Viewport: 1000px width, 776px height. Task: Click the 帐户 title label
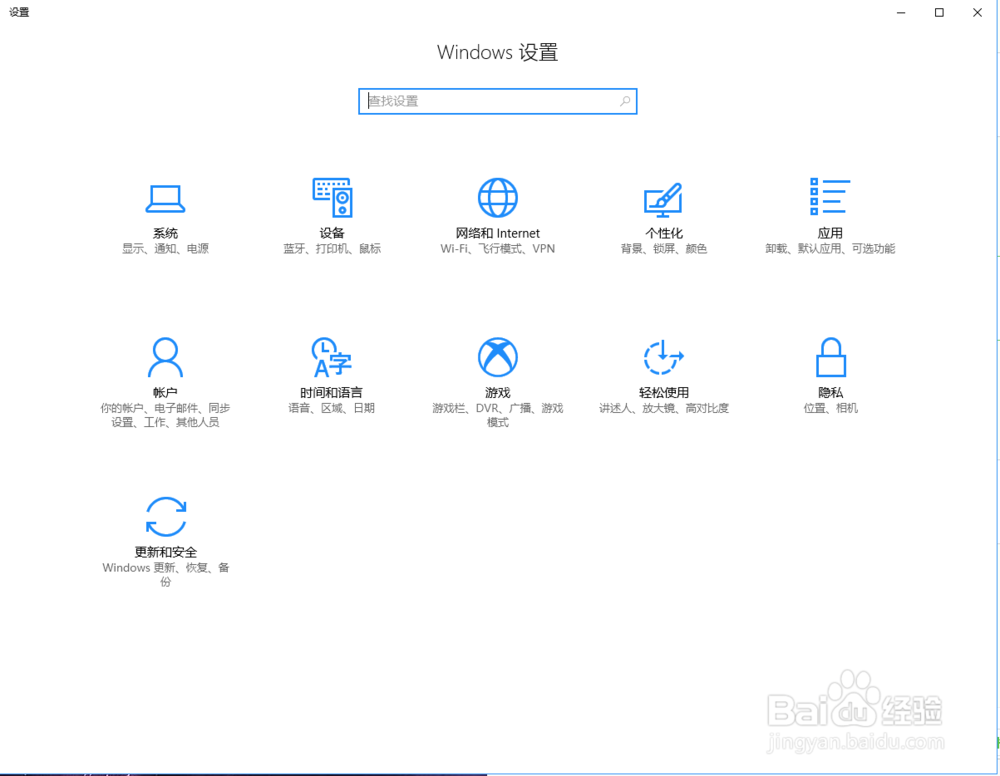(165, 393)
